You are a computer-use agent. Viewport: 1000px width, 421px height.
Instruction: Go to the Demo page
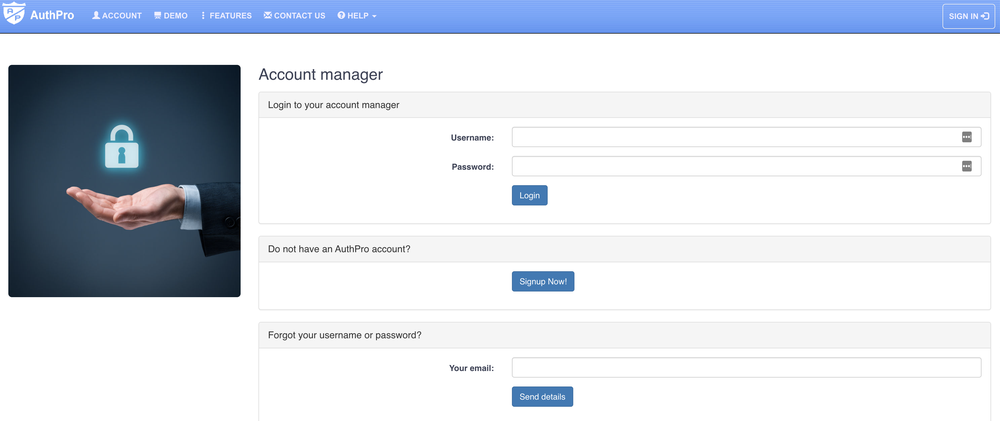[x=171, y=15]
